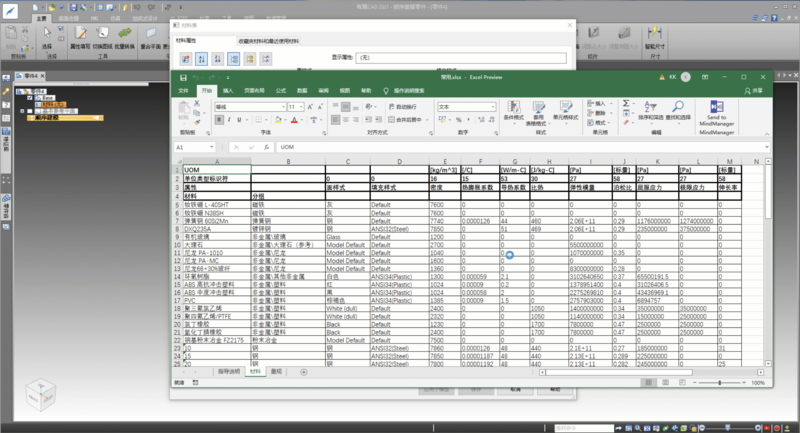Add a new sheet with plus button
800x433 pixels.
[x=303, y=371]
